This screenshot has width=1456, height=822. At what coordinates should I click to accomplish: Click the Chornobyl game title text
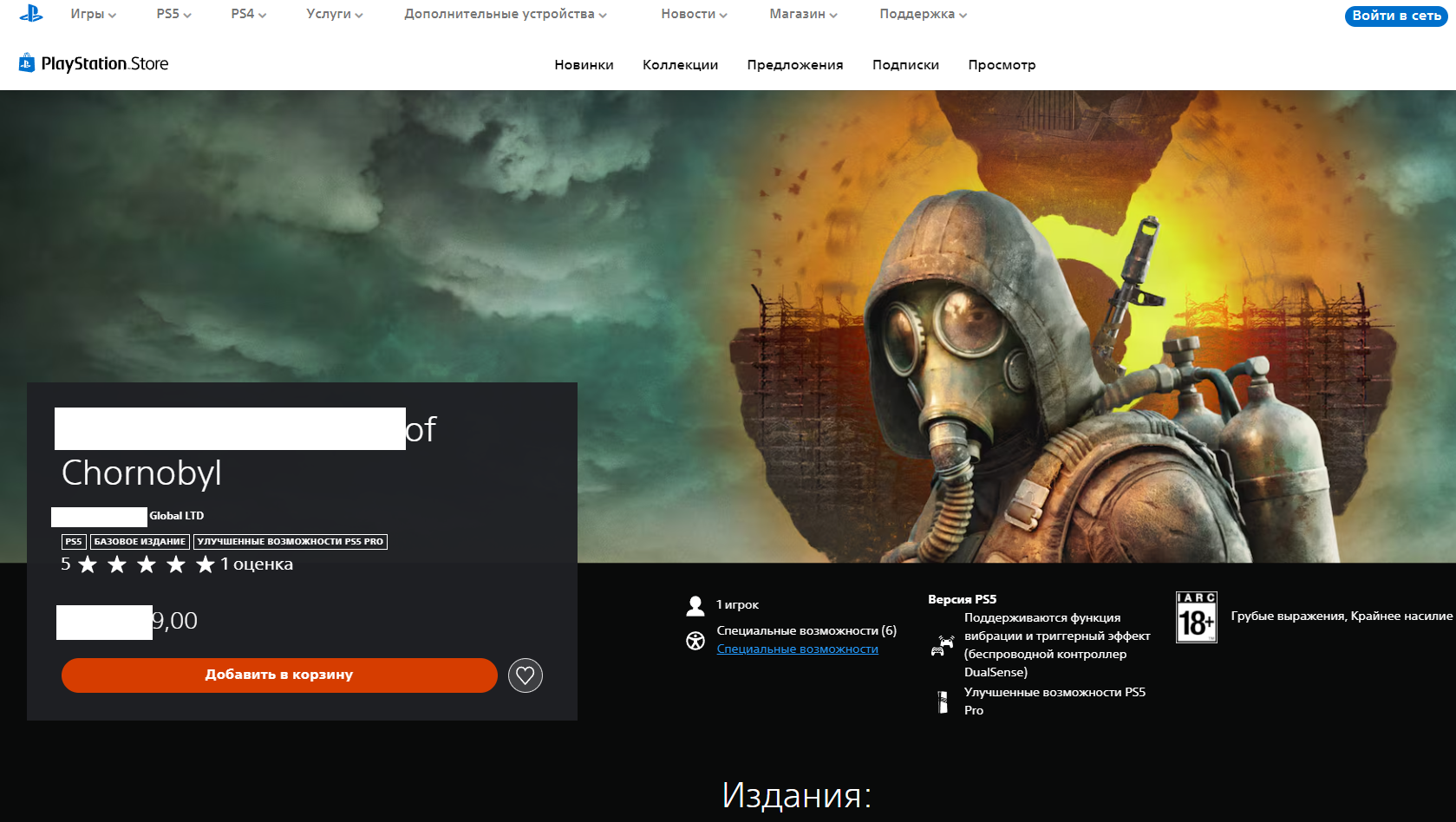[142, 473]
